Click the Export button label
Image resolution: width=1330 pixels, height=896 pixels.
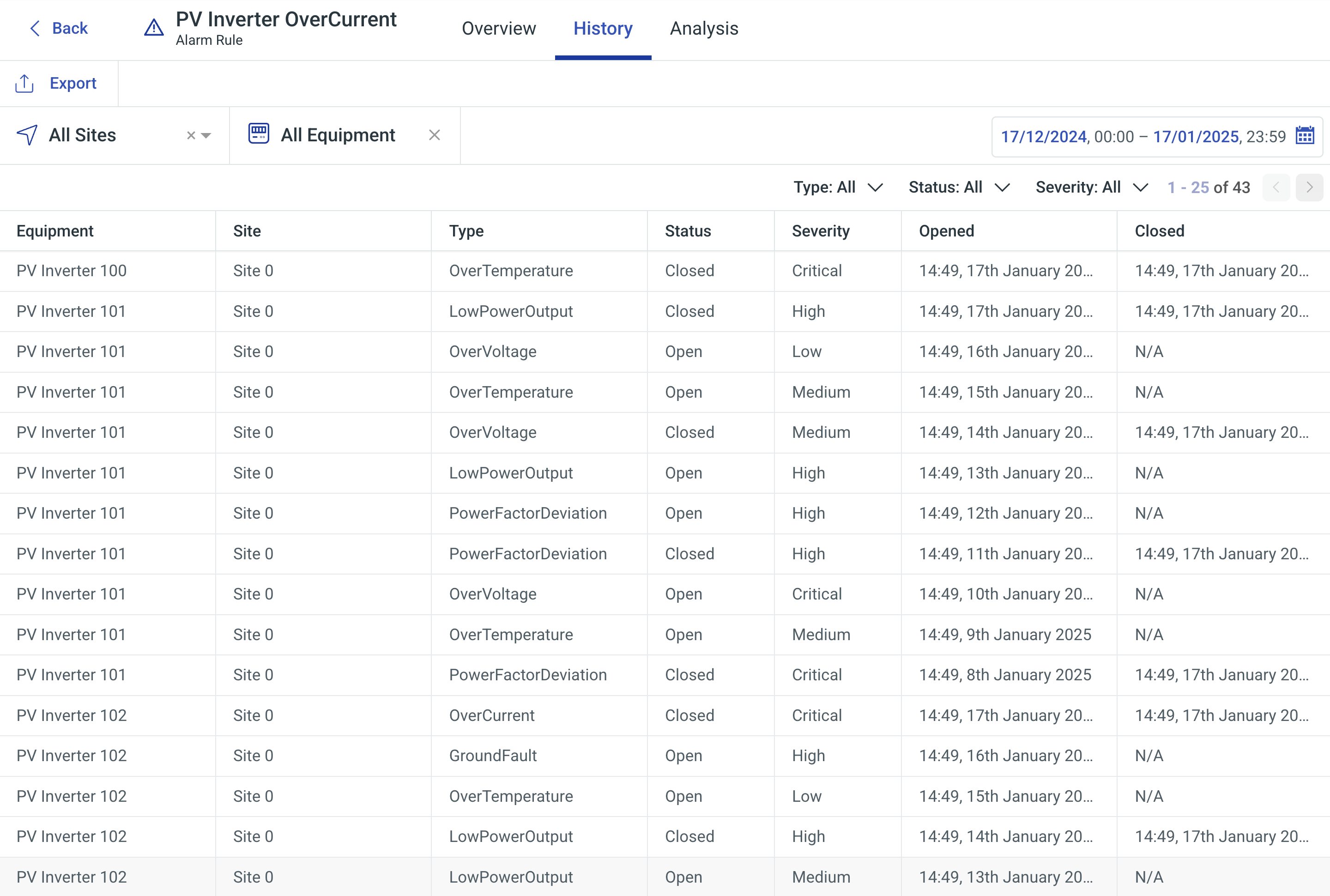(73, 84)
